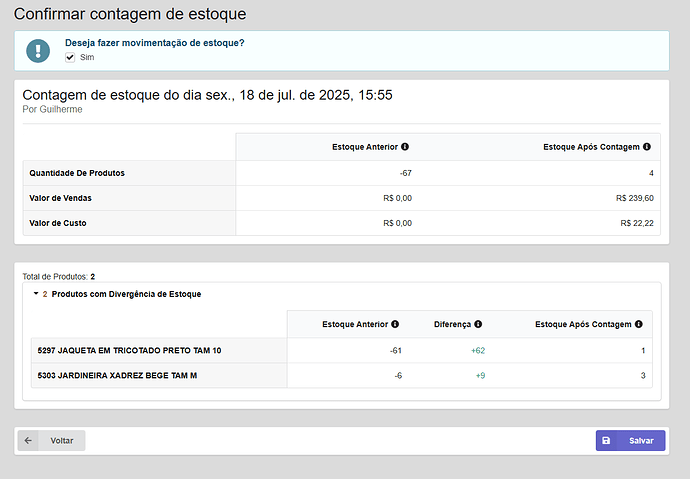The image size is (690, 479).
Task: Click the Valor de Custo row label
Action: click(x=58, y=223)
